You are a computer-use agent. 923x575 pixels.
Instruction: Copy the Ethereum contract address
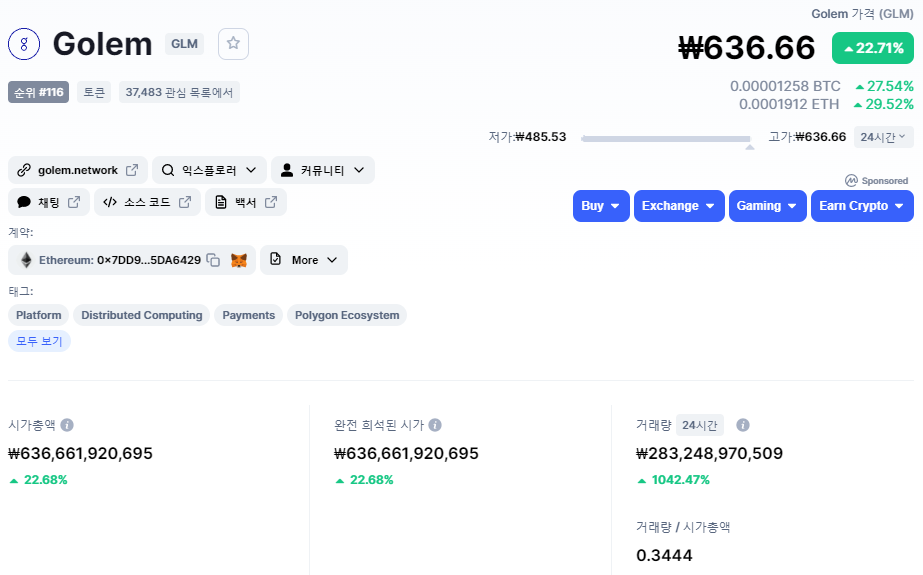click(213, 260)
